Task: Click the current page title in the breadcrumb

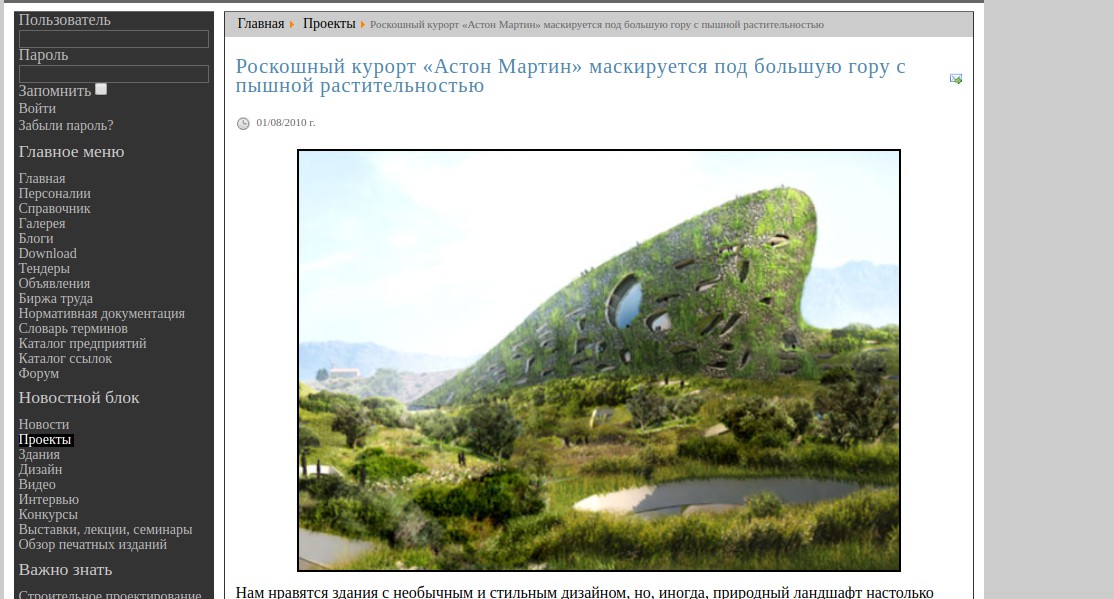Action: pyautogui.click(x=597, y=24)
